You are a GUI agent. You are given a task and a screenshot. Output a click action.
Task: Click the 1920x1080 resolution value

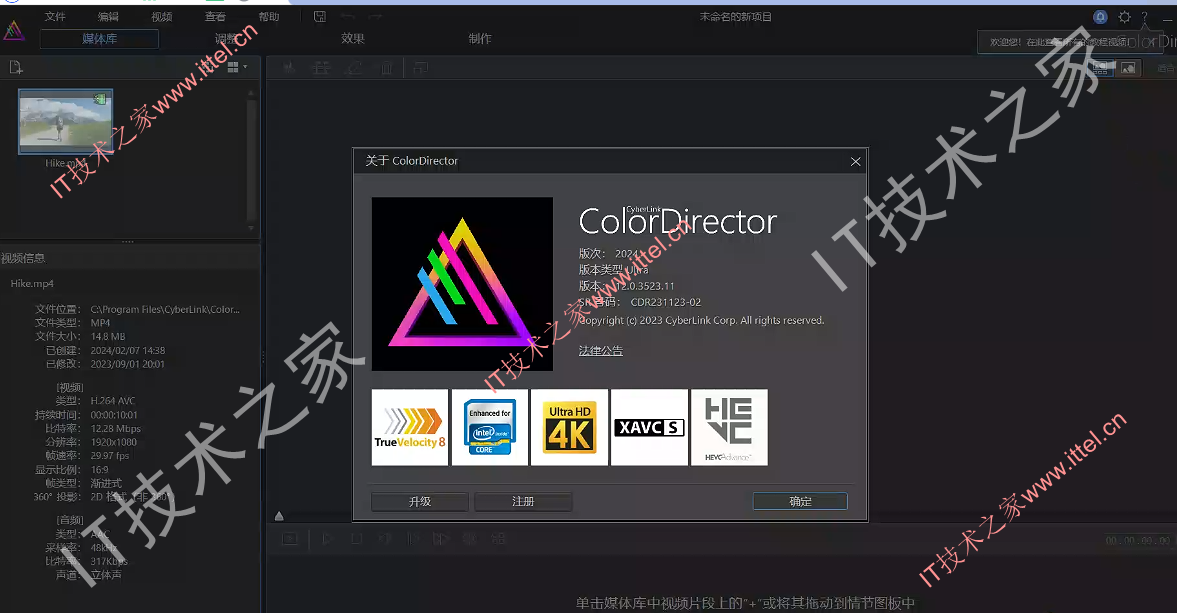pyautogui.click(x=113, y=442)
